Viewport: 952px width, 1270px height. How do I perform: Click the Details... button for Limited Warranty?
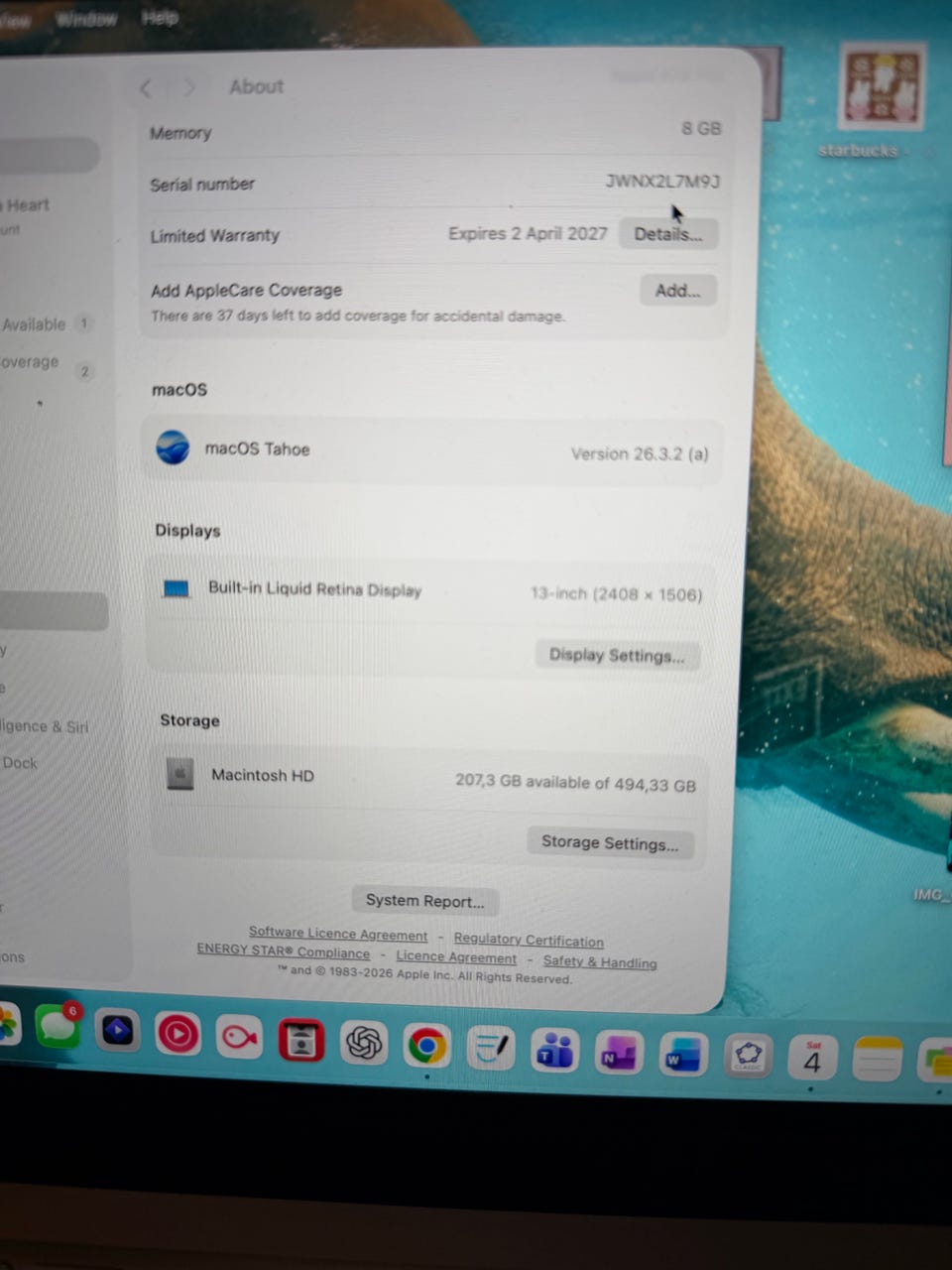668,234
